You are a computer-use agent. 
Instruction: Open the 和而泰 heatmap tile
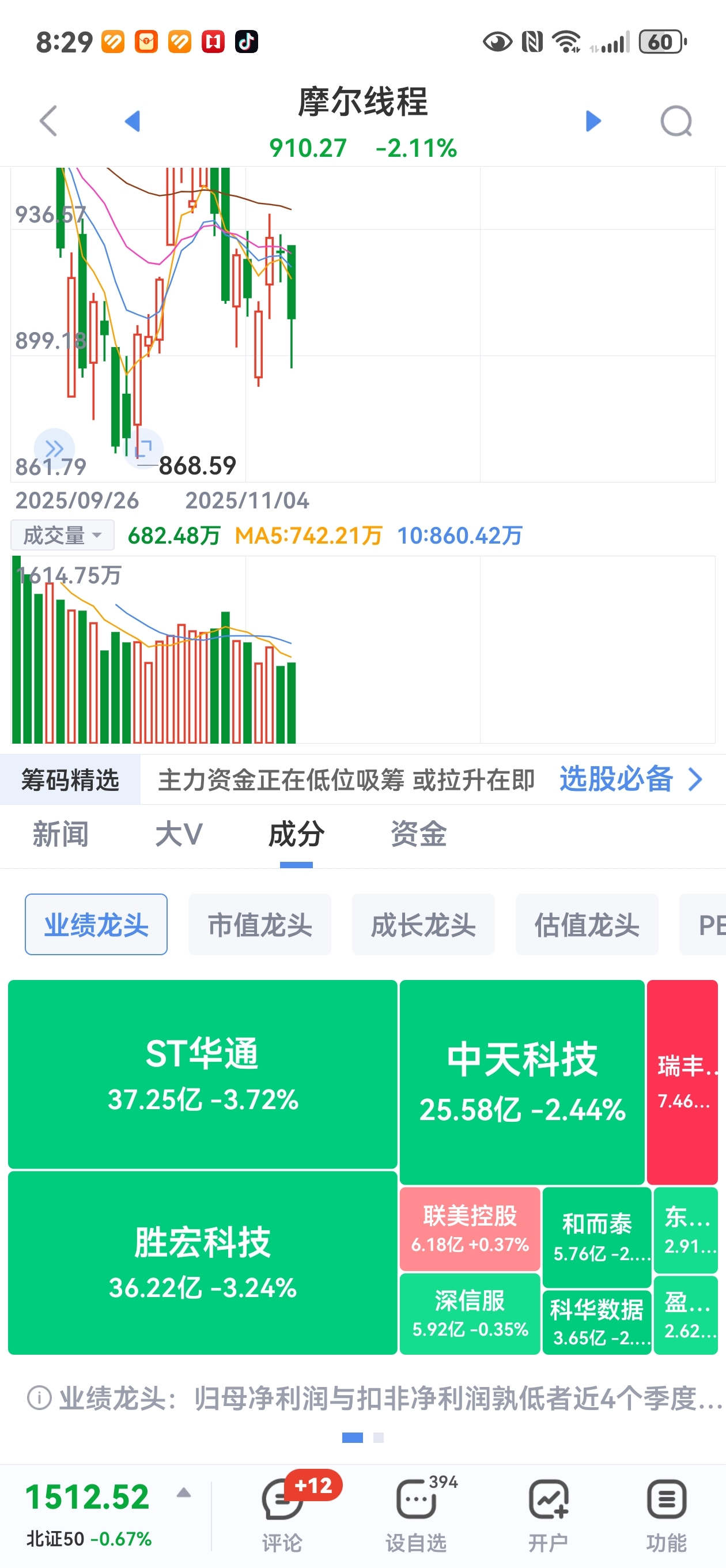pos(597,1238)
